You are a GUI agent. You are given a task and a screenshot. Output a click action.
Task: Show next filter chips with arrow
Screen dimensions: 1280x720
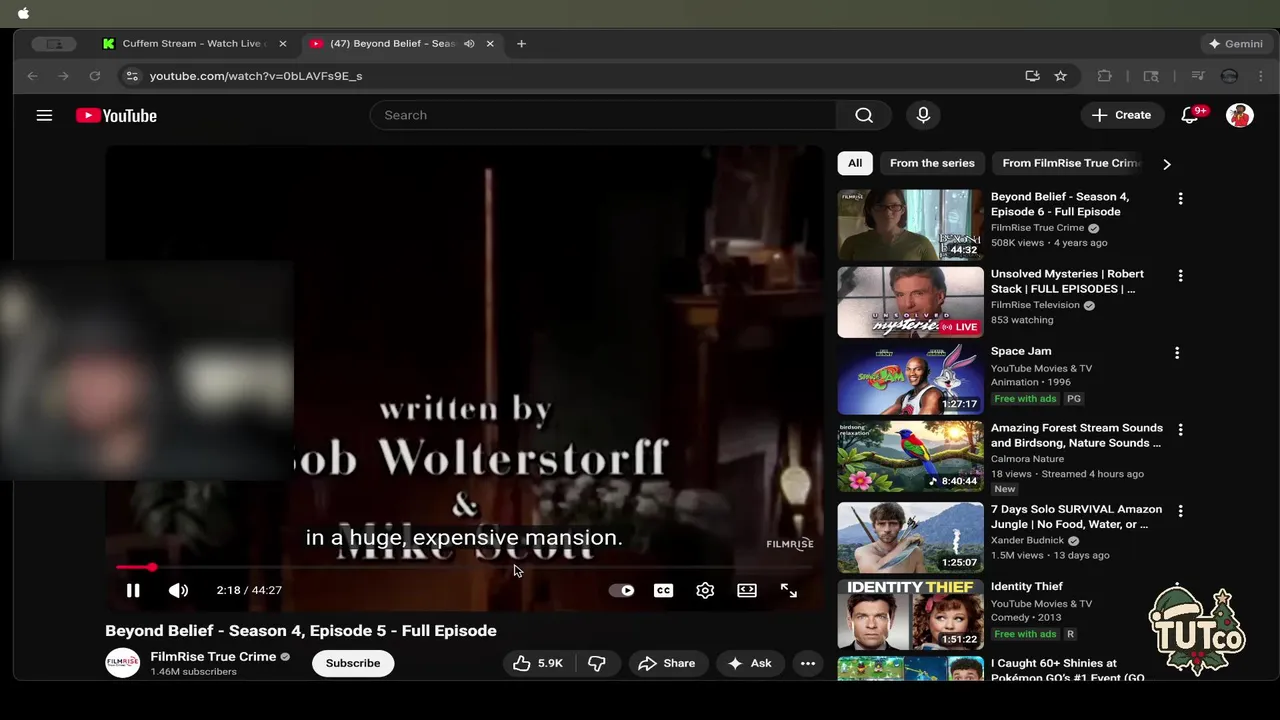click(1166, 164)
